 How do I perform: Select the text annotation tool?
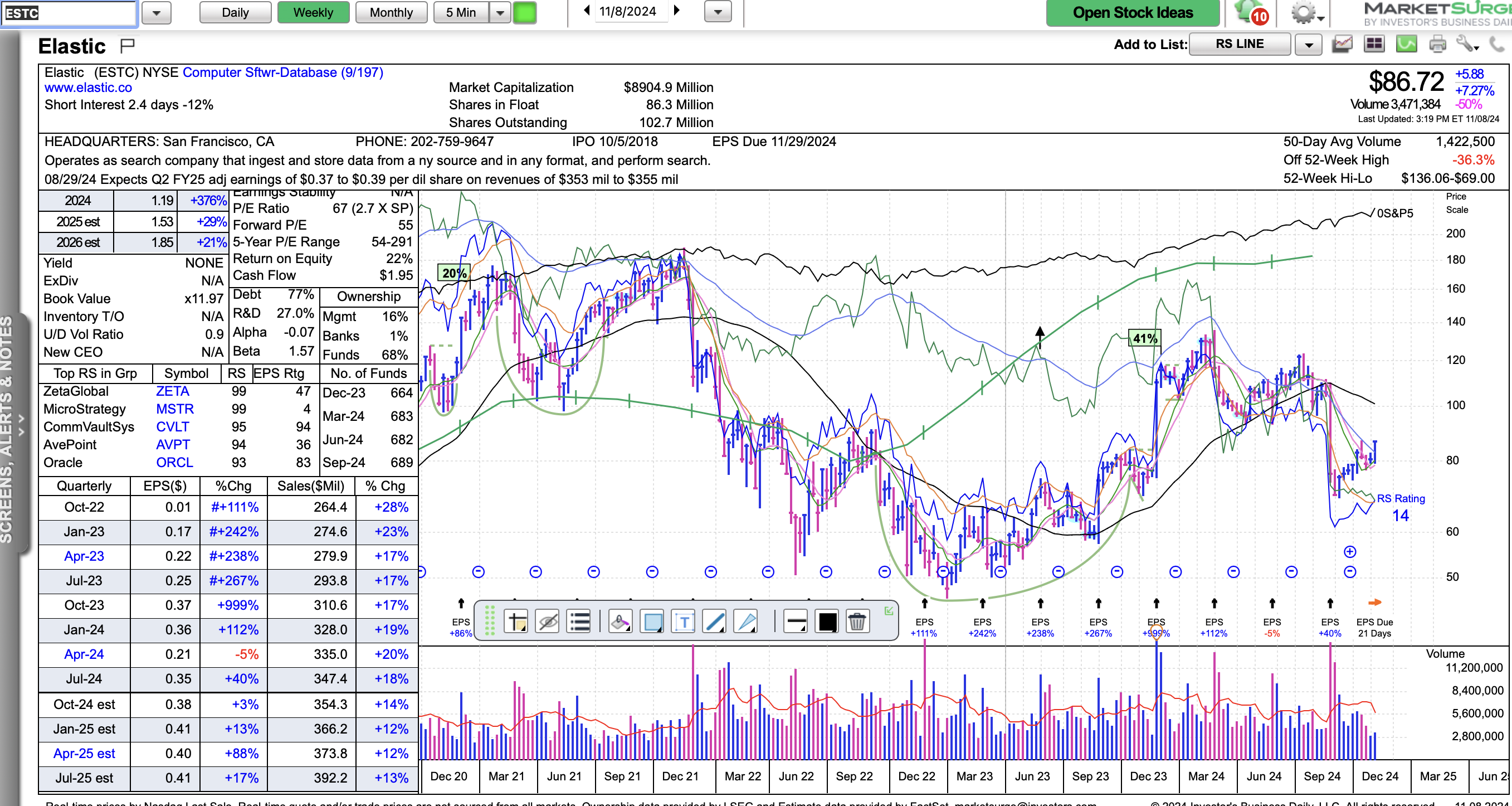tap(684, 621)
